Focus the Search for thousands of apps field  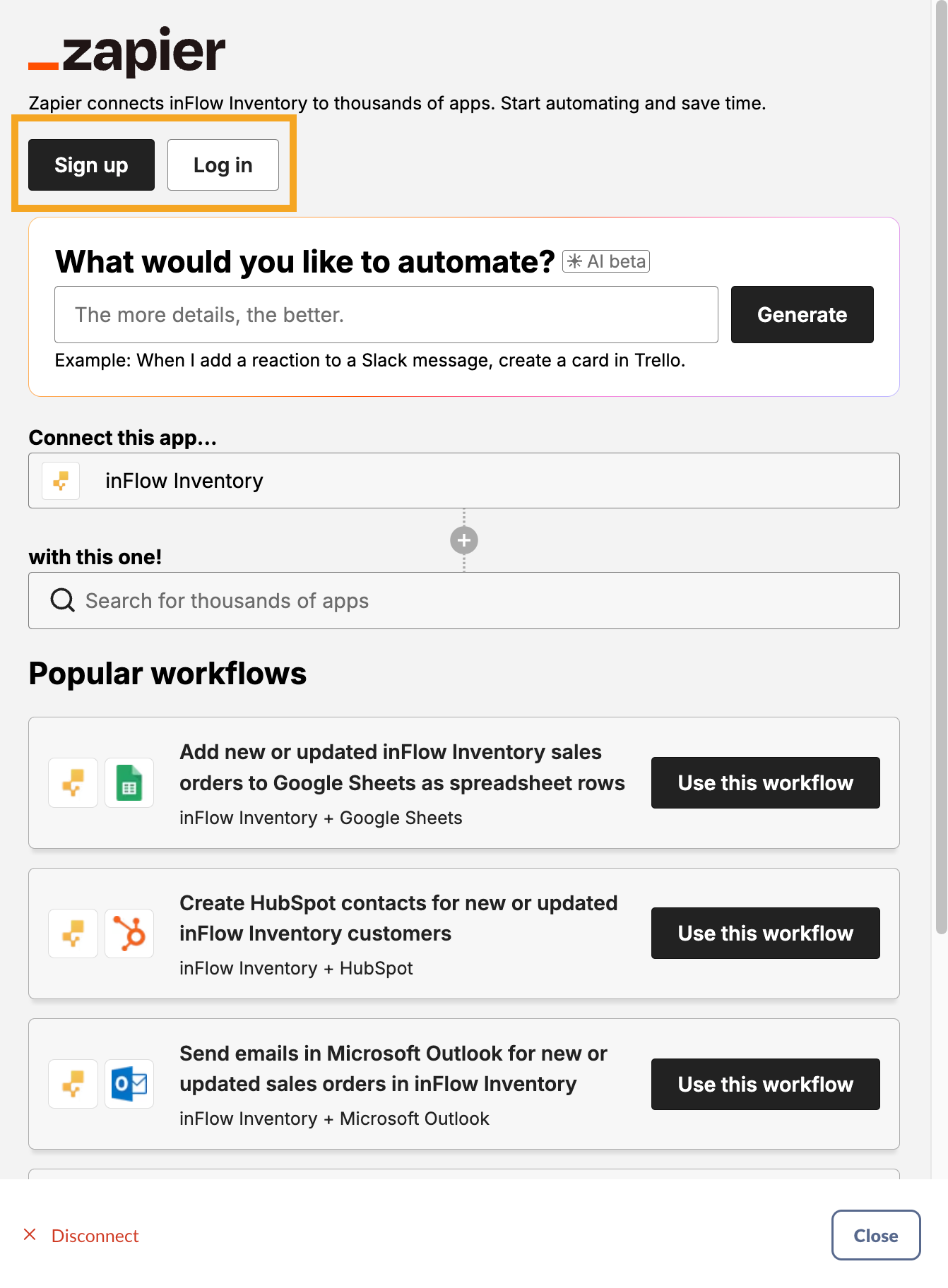463,600
